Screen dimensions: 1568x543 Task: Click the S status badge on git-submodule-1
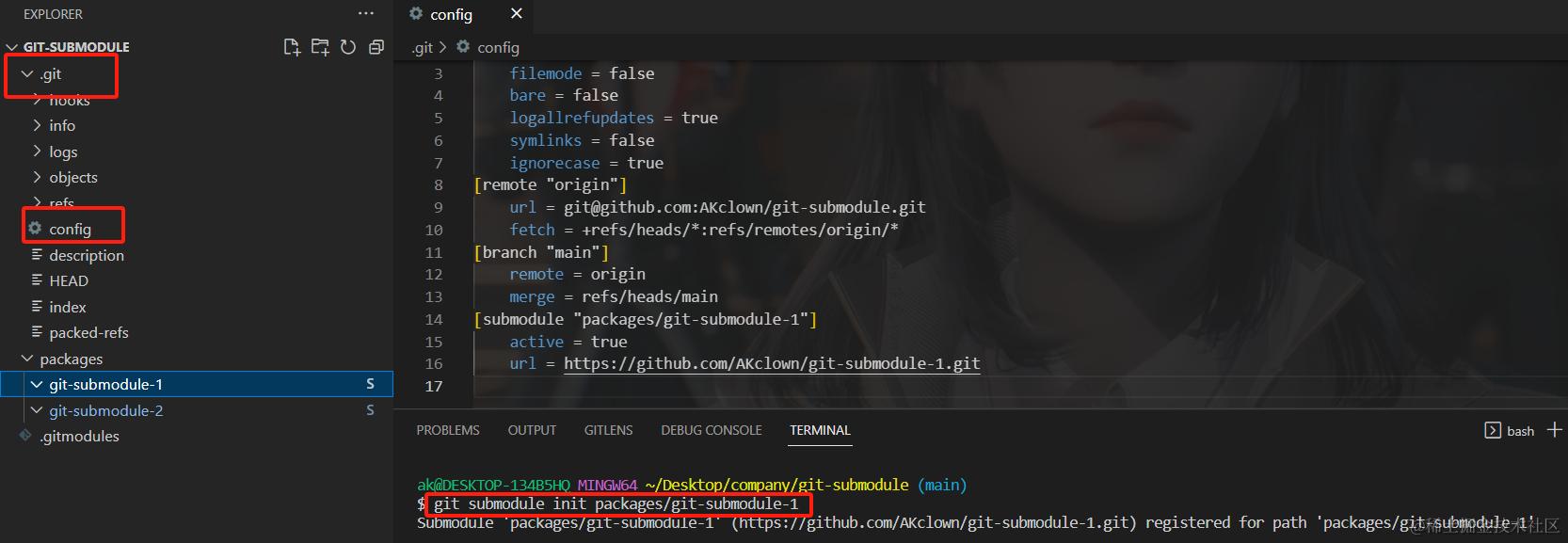tap(370, 384)
